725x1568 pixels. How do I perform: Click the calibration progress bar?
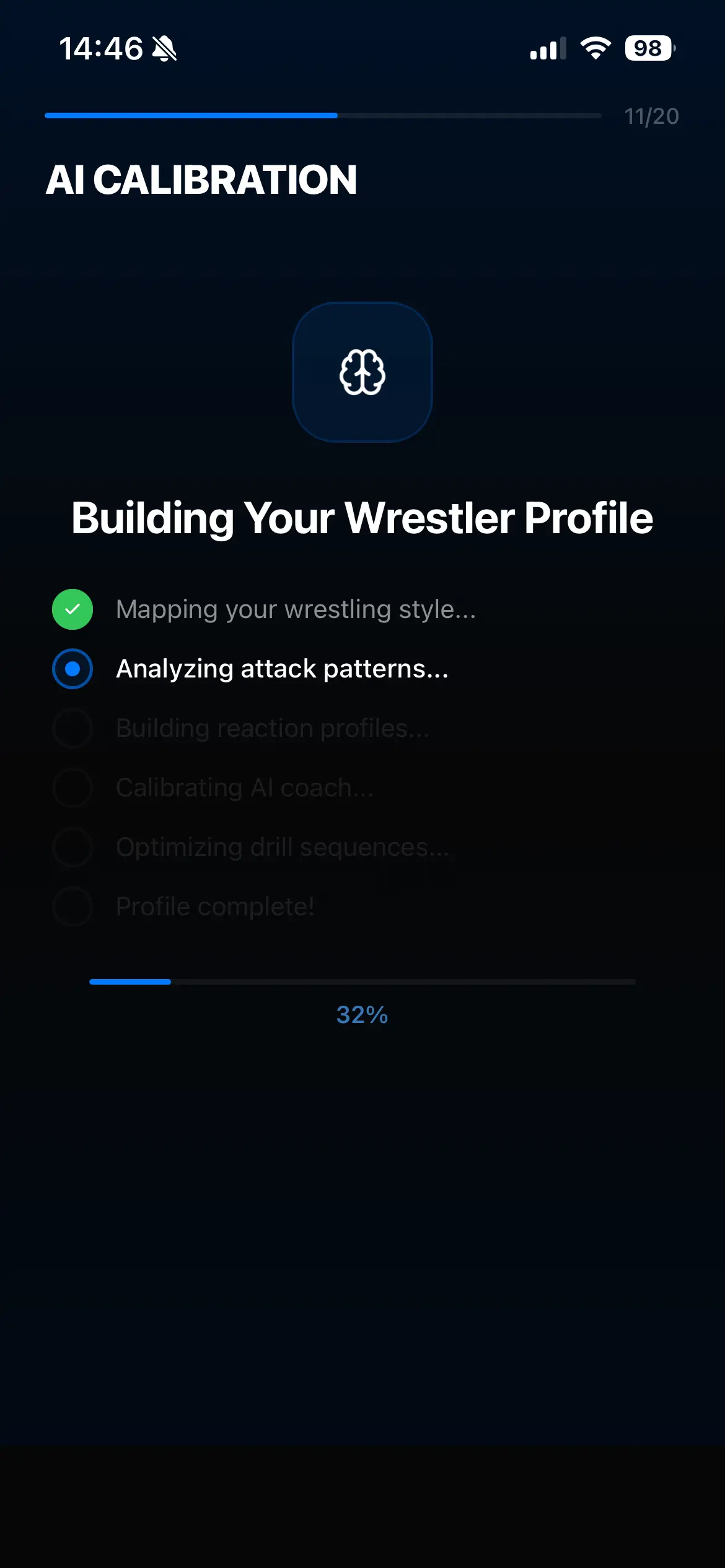(x=362, y=982)
